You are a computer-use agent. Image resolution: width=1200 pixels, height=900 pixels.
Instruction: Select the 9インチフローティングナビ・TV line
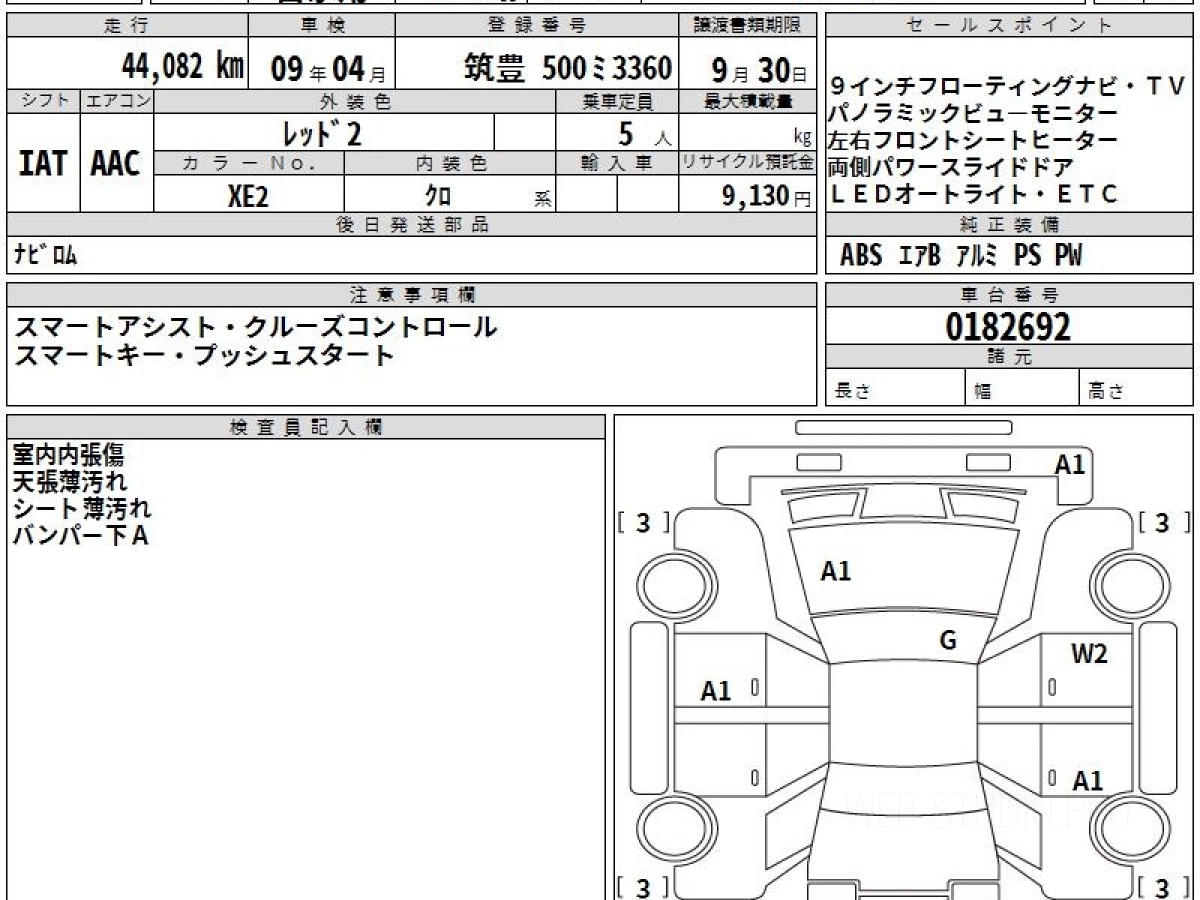click(x=1006, y=87)
